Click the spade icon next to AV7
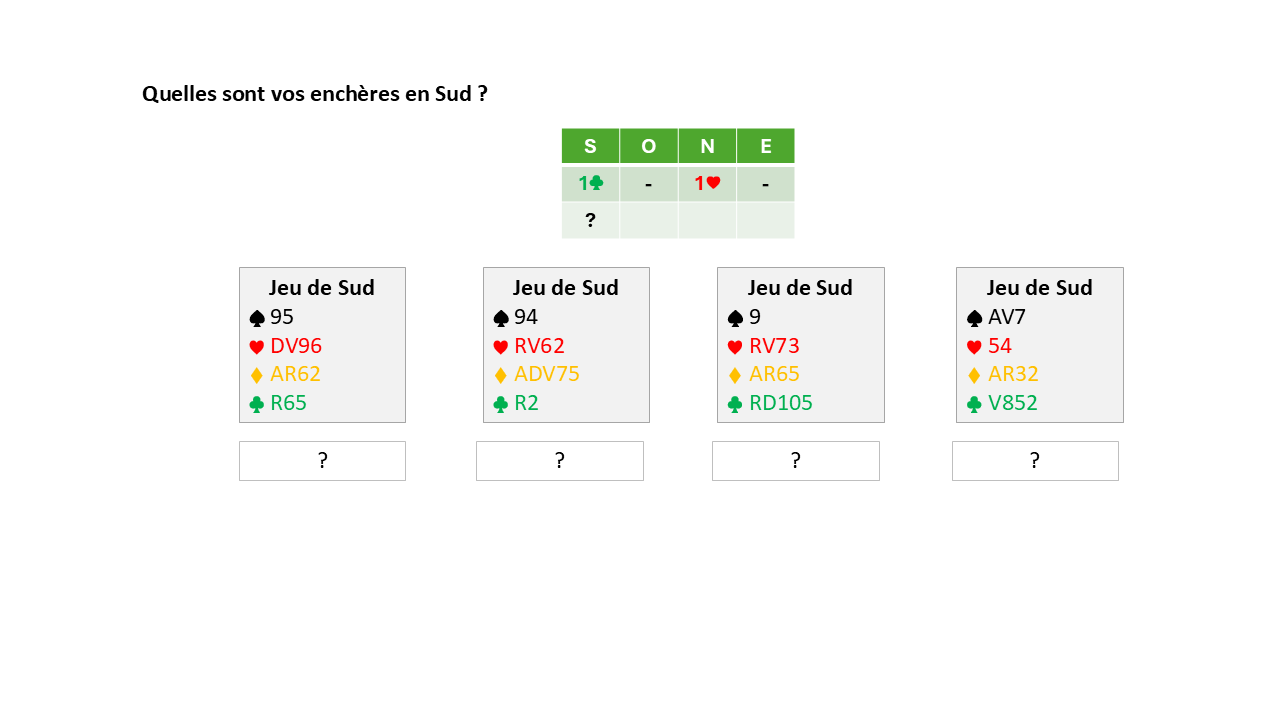The image size is (1280, 720). 974,318
